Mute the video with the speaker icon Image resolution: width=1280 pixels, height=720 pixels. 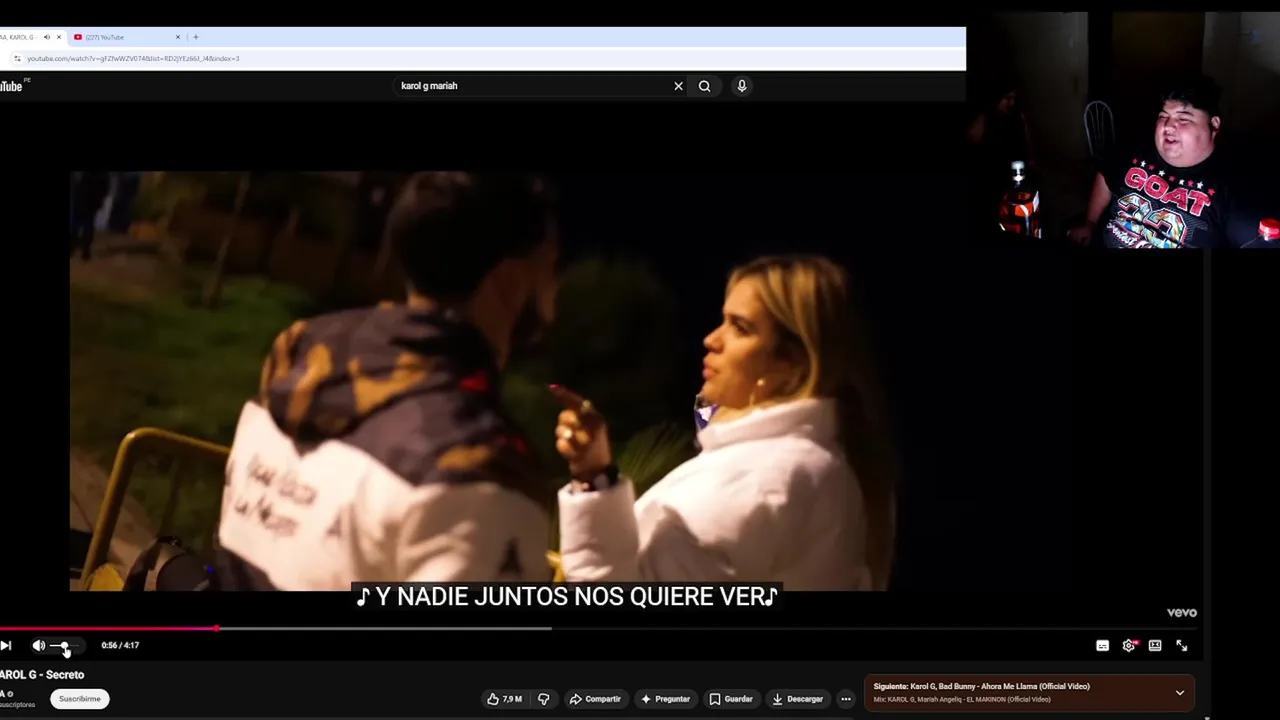[38, 646]
